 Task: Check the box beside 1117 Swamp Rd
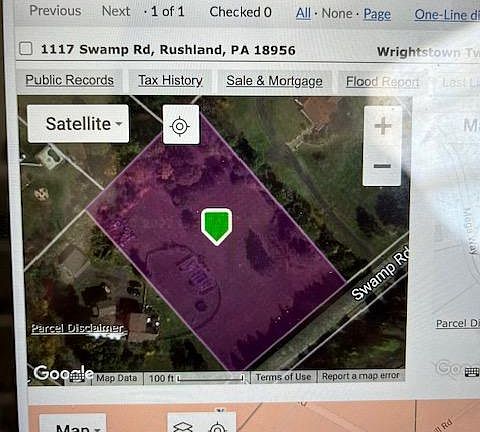[x=26, y=48]
